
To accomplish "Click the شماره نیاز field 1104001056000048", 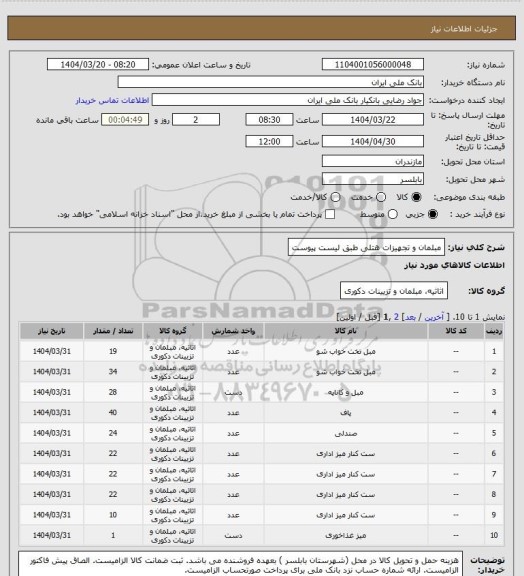I will tap(373, 64).
